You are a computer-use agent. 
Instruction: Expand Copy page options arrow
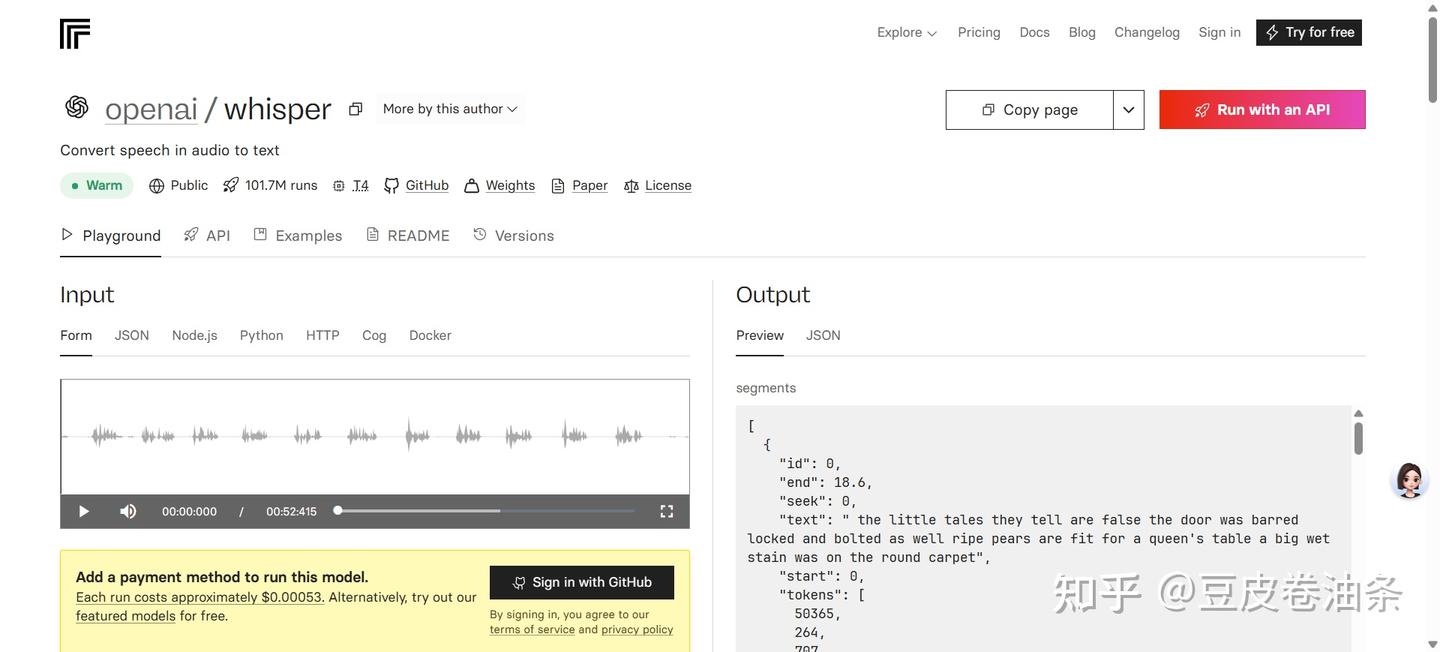click(x=1129, y=110)
